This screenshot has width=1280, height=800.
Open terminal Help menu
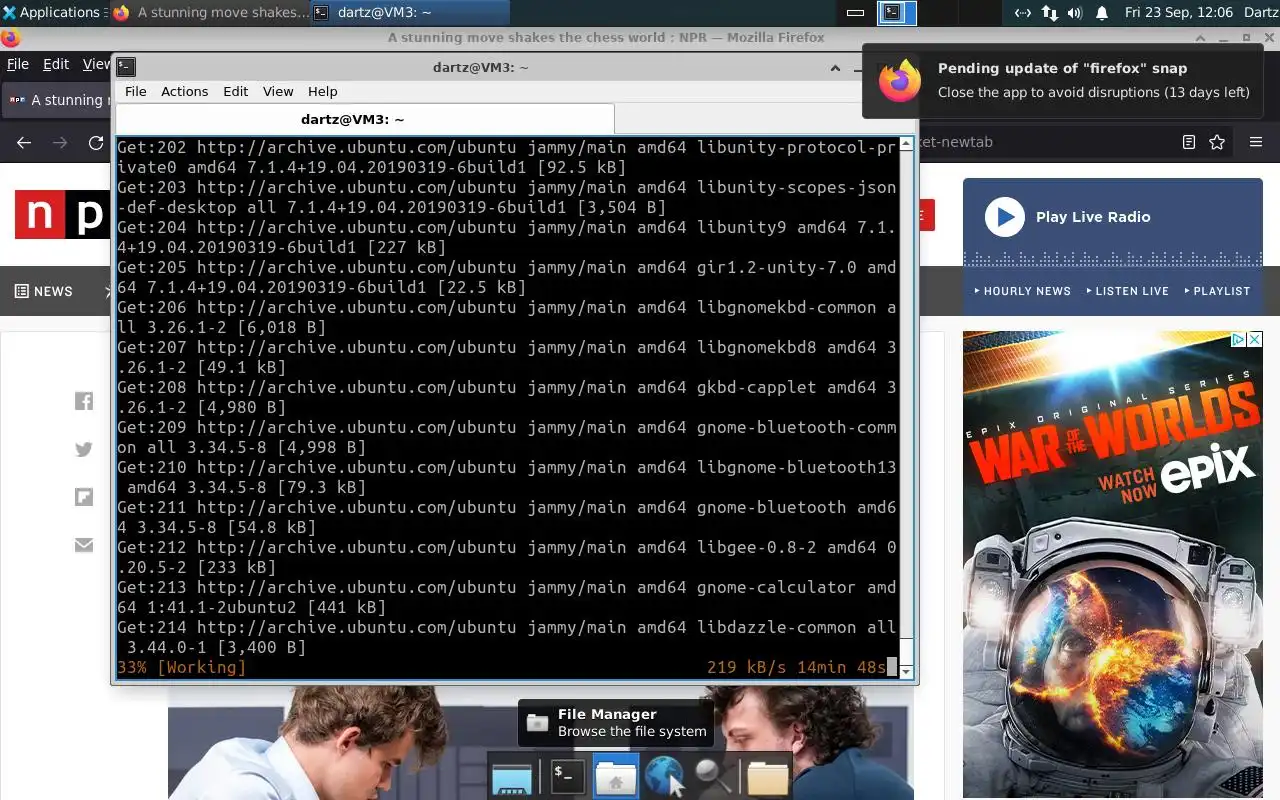pos(322,91)
